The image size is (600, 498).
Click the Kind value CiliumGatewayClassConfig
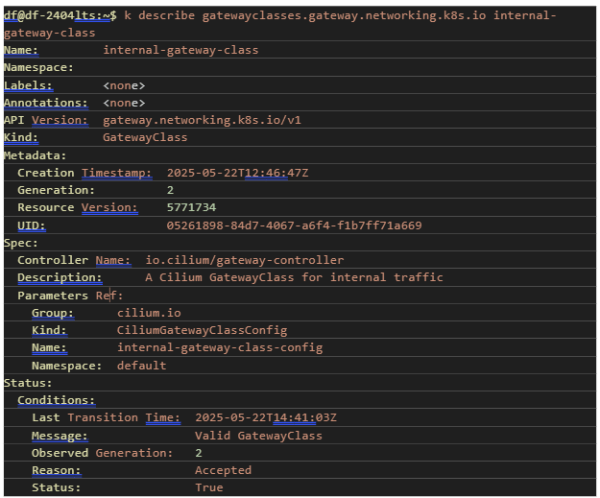pos(201,330)
